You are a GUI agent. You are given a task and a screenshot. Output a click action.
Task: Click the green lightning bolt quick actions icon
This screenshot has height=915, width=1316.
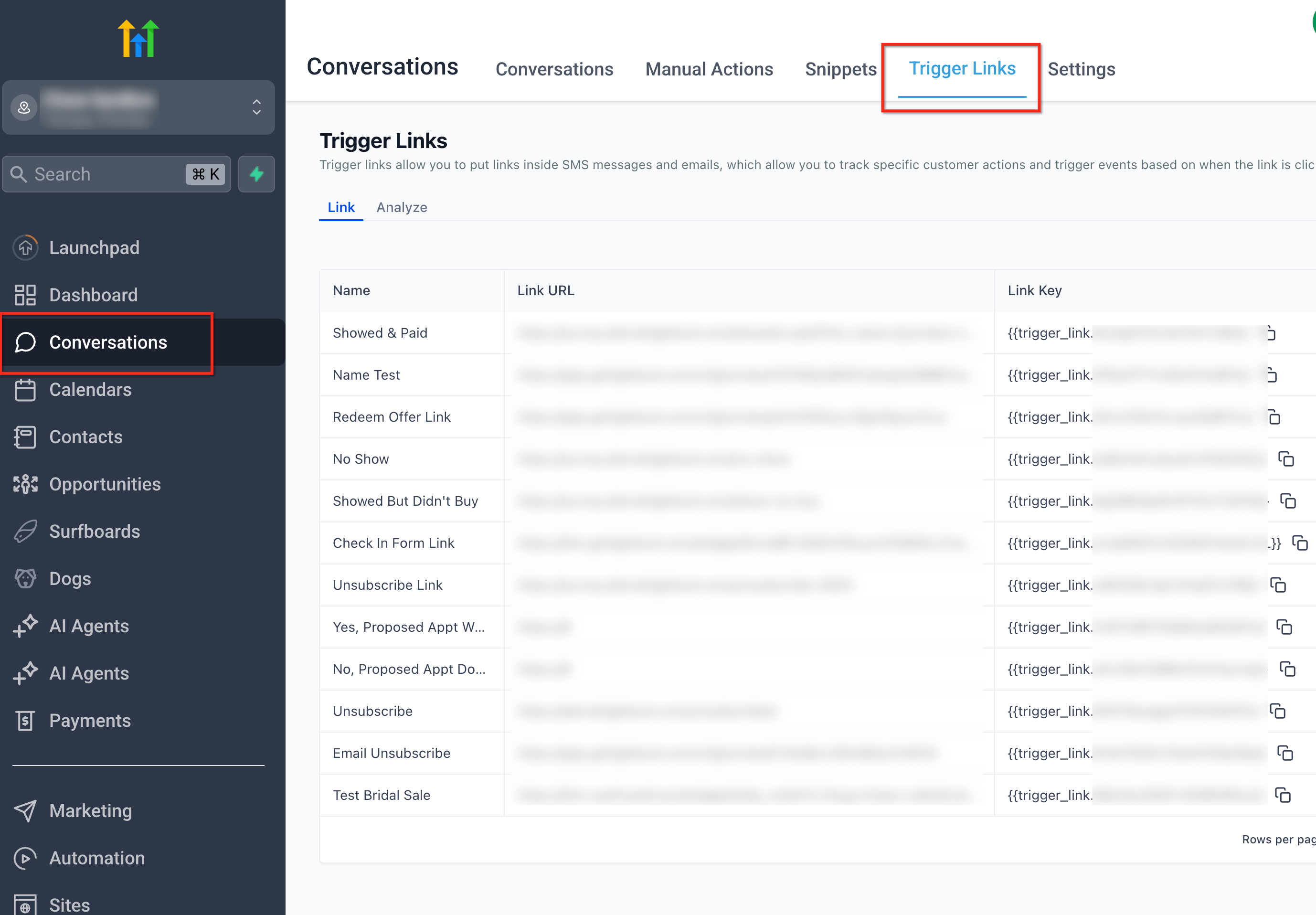(256, 174)
